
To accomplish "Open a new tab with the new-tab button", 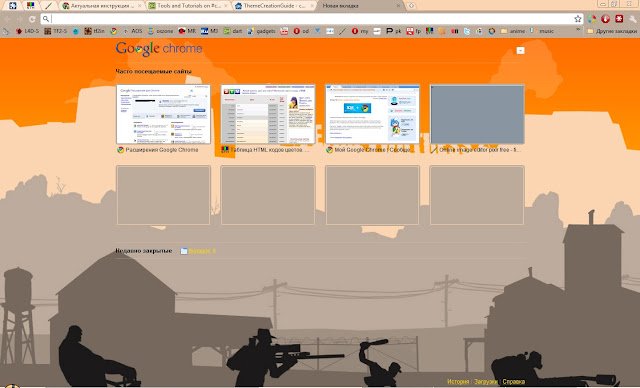I will [411, 6].
